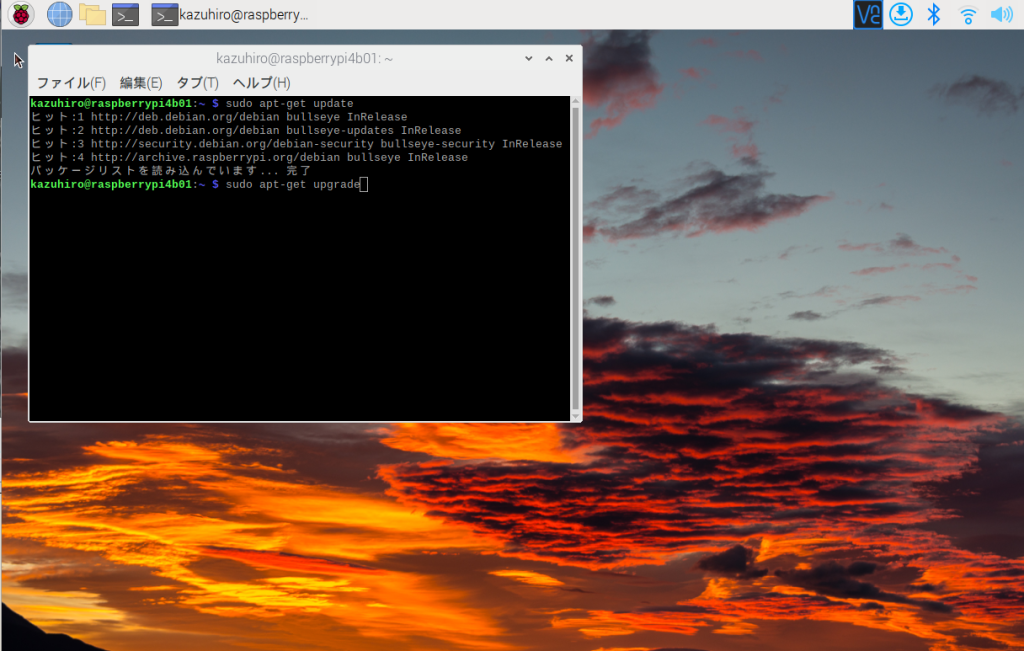The image size is (1024, 651).
Task: Close the terminal window
Action: tap(569, 58)
